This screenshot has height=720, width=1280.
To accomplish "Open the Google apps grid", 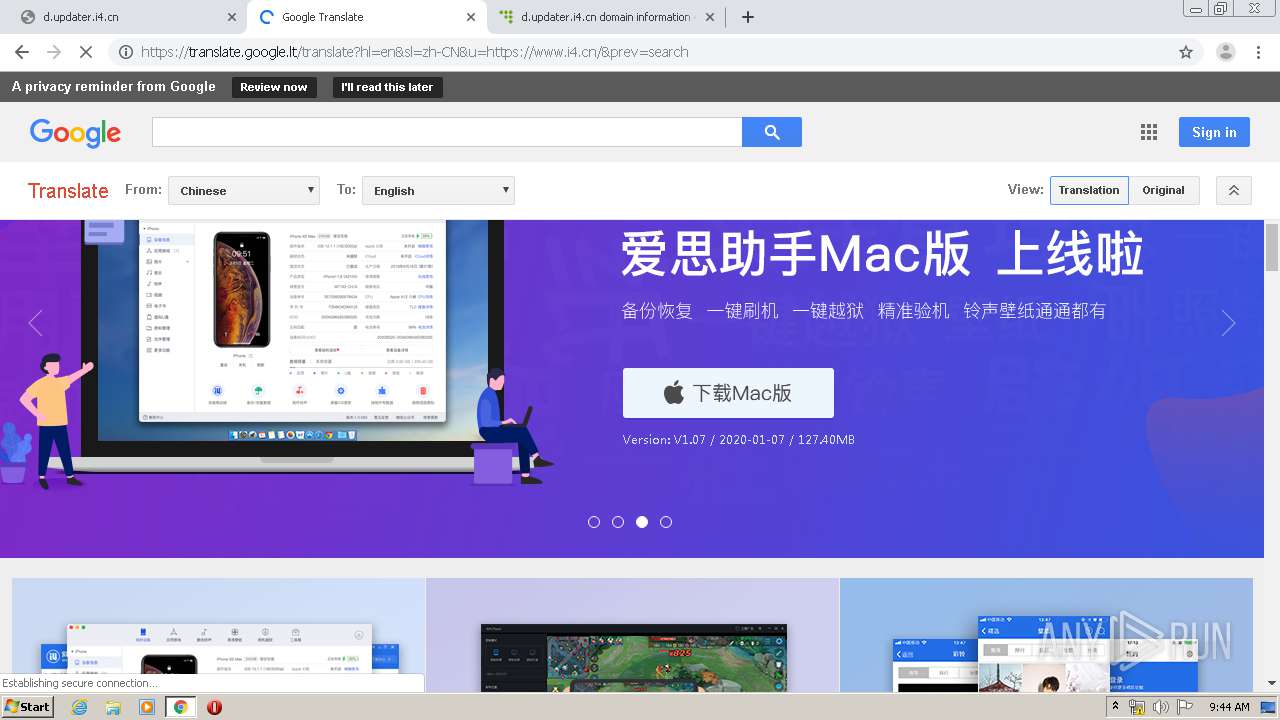I will 1149,132.
